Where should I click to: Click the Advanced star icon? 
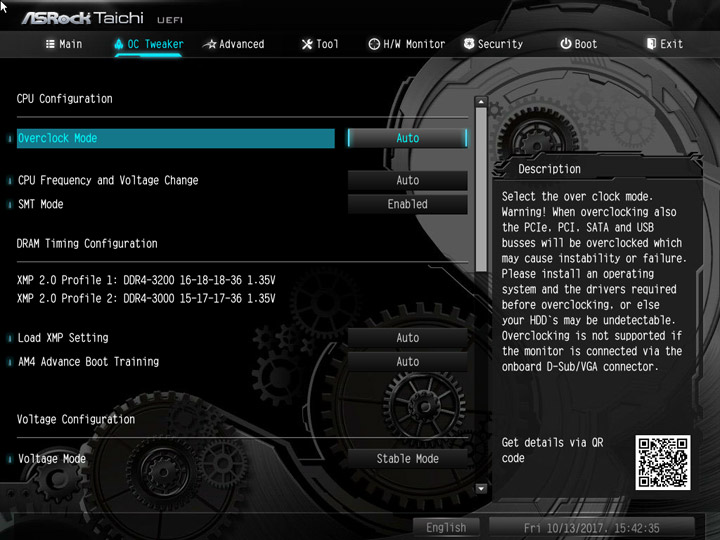210,44
